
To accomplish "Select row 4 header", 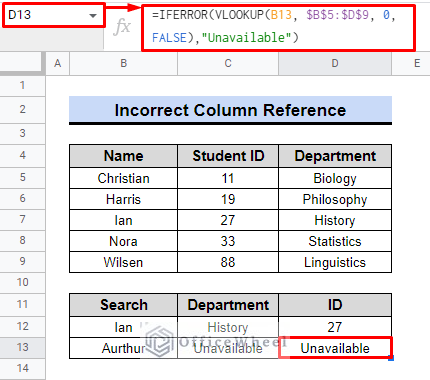I will point(22,156).
